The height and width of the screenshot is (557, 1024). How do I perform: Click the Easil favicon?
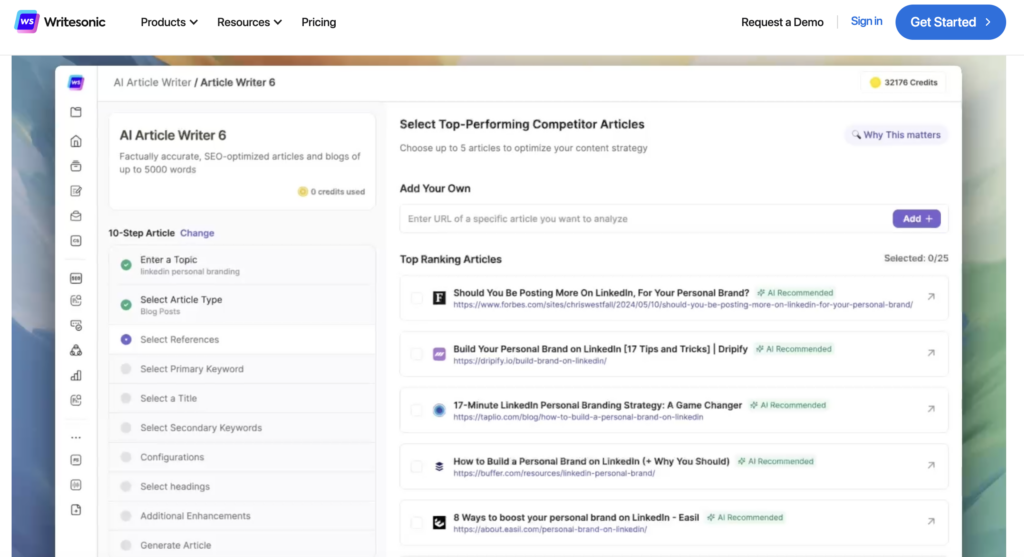click(x=439, y=522)
